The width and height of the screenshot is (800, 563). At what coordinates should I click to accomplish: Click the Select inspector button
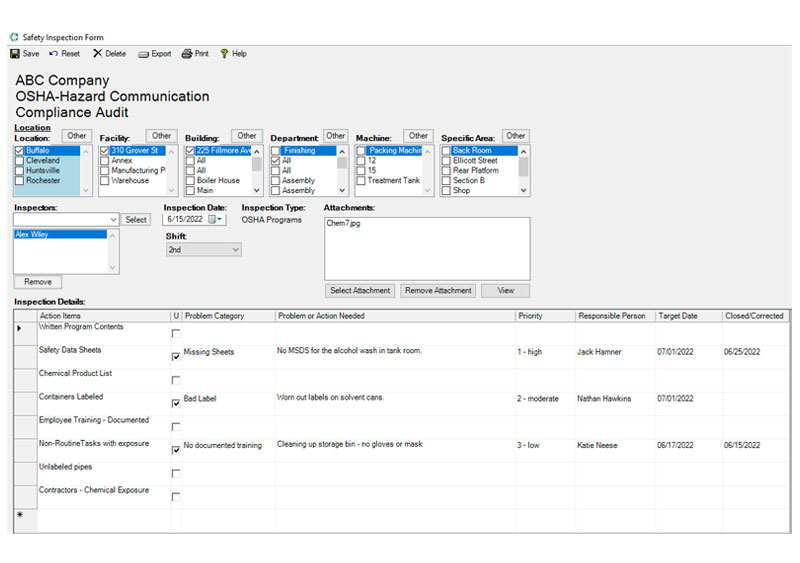(x=136, y=219)
